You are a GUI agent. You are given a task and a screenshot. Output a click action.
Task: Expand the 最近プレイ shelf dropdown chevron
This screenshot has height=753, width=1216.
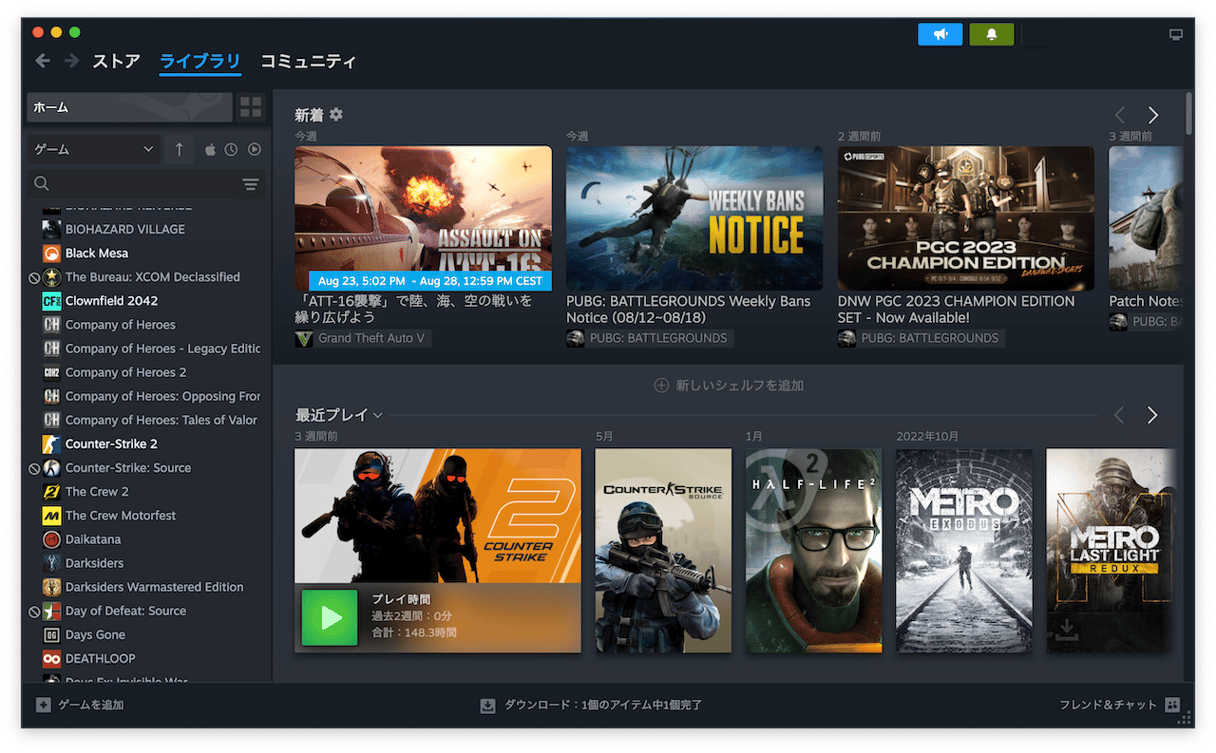tap(378, 415)
